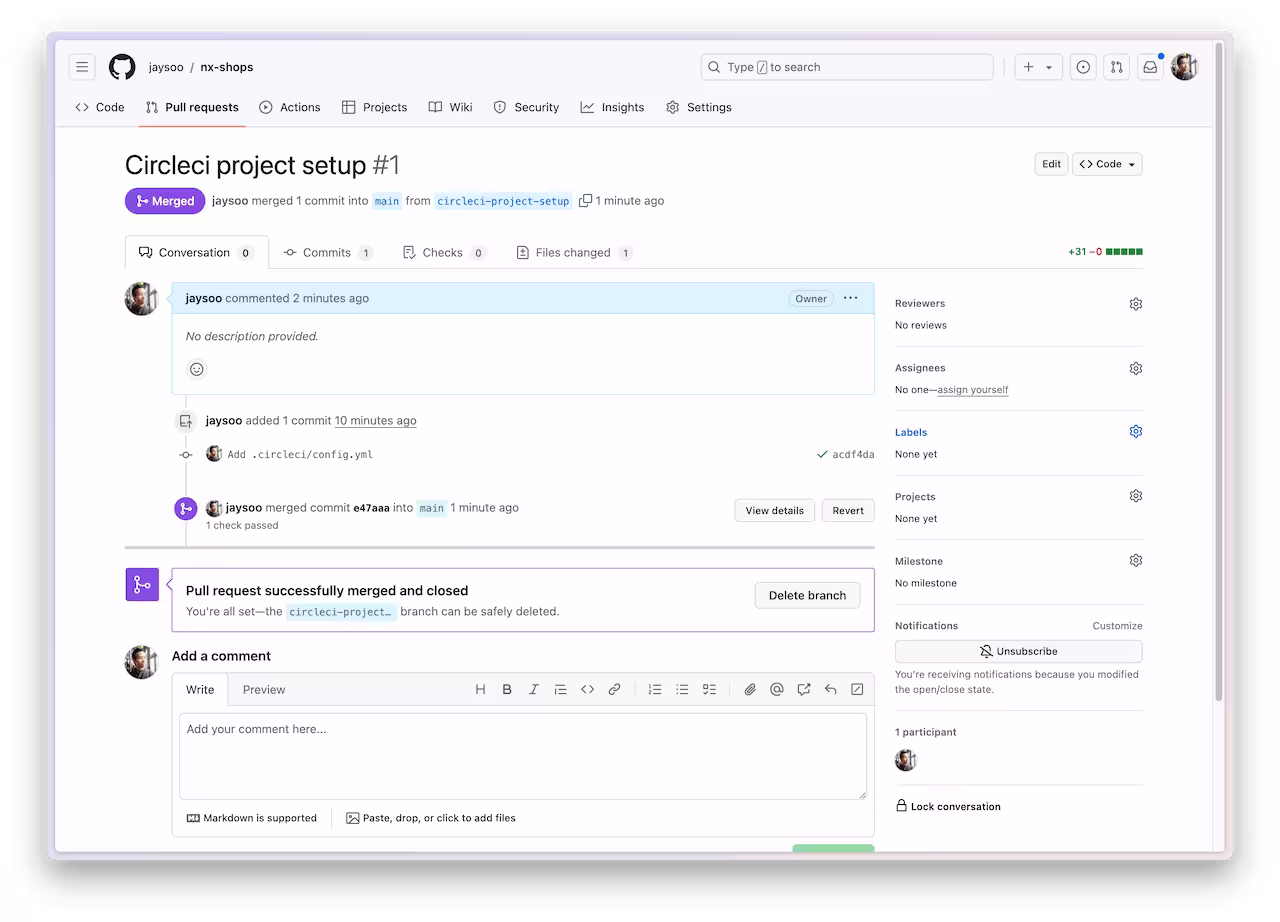Open the hamburger navigation menu
This screenshot has width=1280, height=922.
82,67
